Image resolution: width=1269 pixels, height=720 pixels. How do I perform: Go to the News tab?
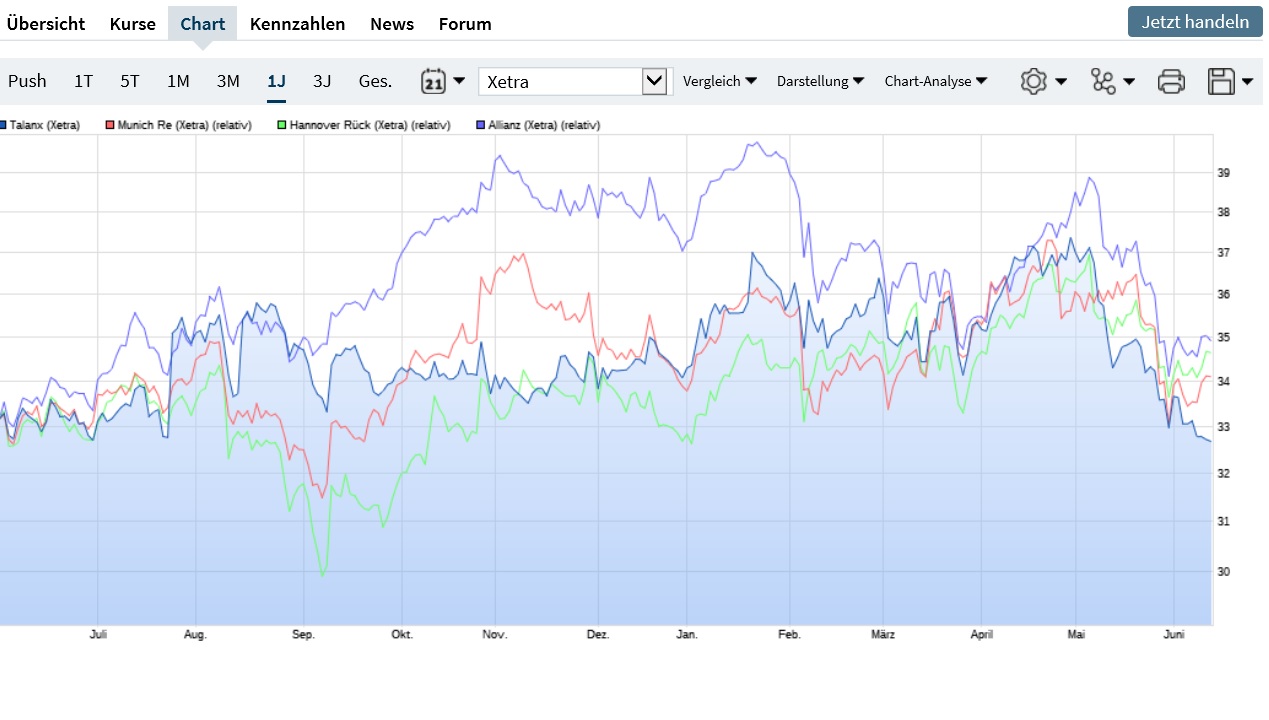(391, 24)
